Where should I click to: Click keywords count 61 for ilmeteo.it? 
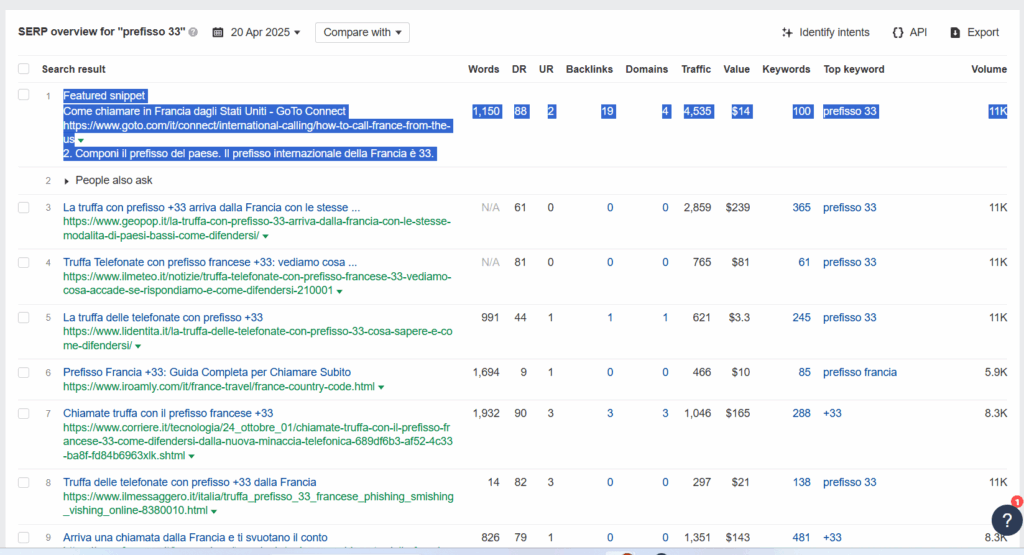pyautogui.click(x=804, y=262)
